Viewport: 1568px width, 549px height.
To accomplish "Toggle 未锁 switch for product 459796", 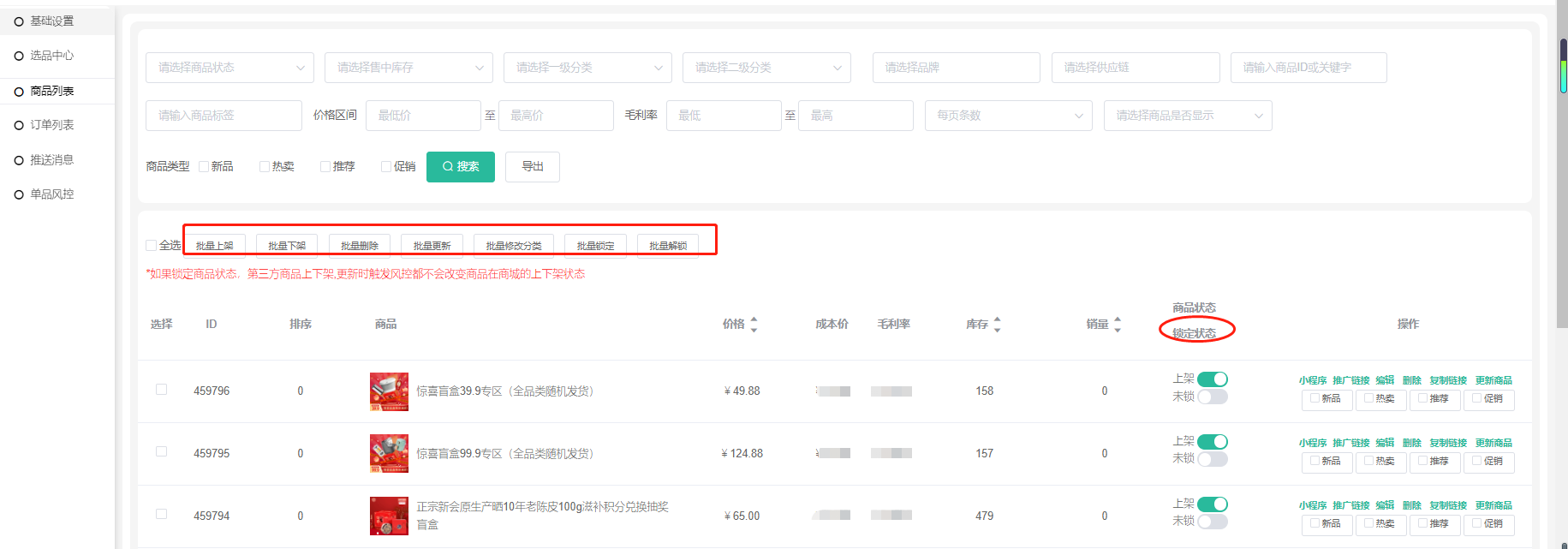I will (1213, 397).
